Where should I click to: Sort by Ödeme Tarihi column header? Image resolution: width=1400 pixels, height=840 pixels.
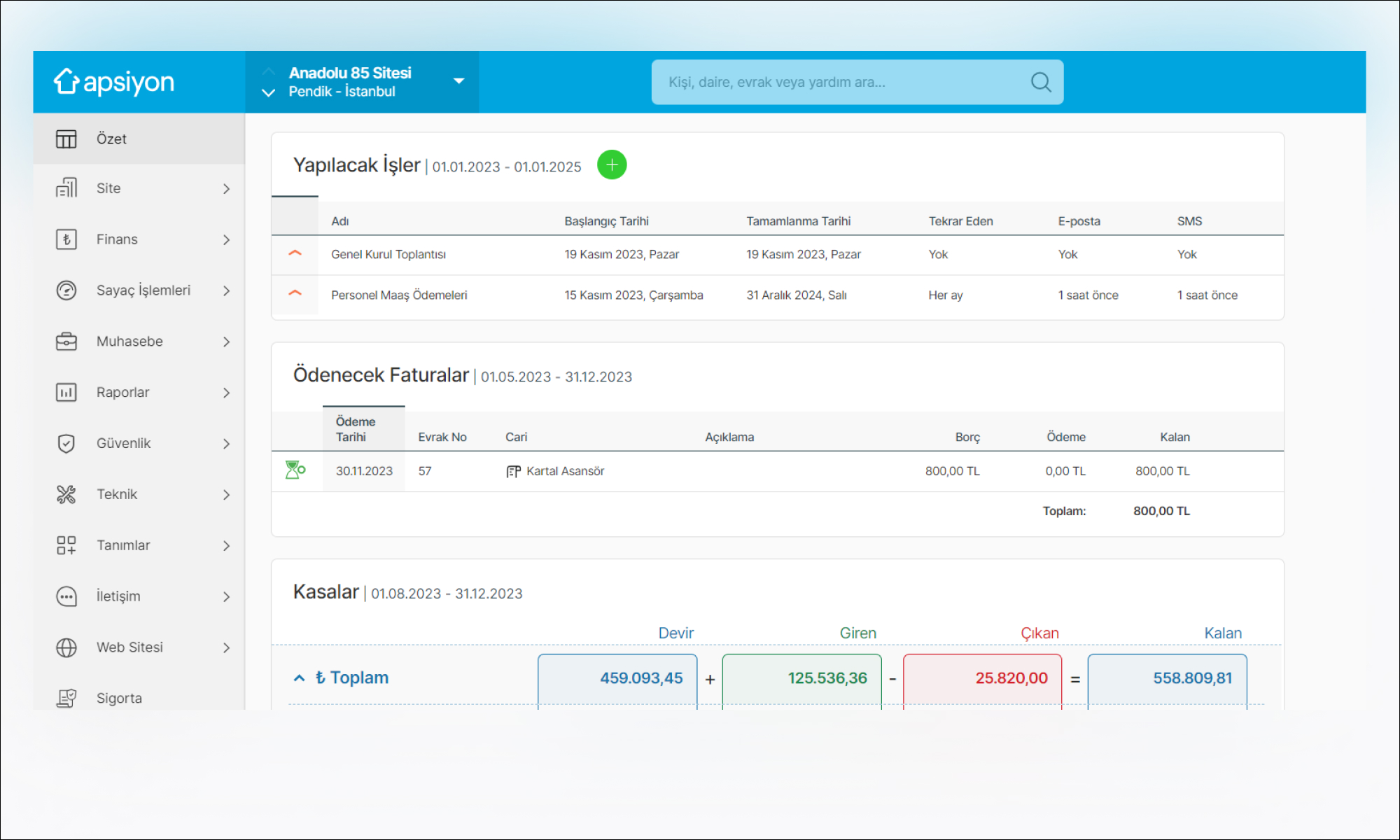coord(356,429)
